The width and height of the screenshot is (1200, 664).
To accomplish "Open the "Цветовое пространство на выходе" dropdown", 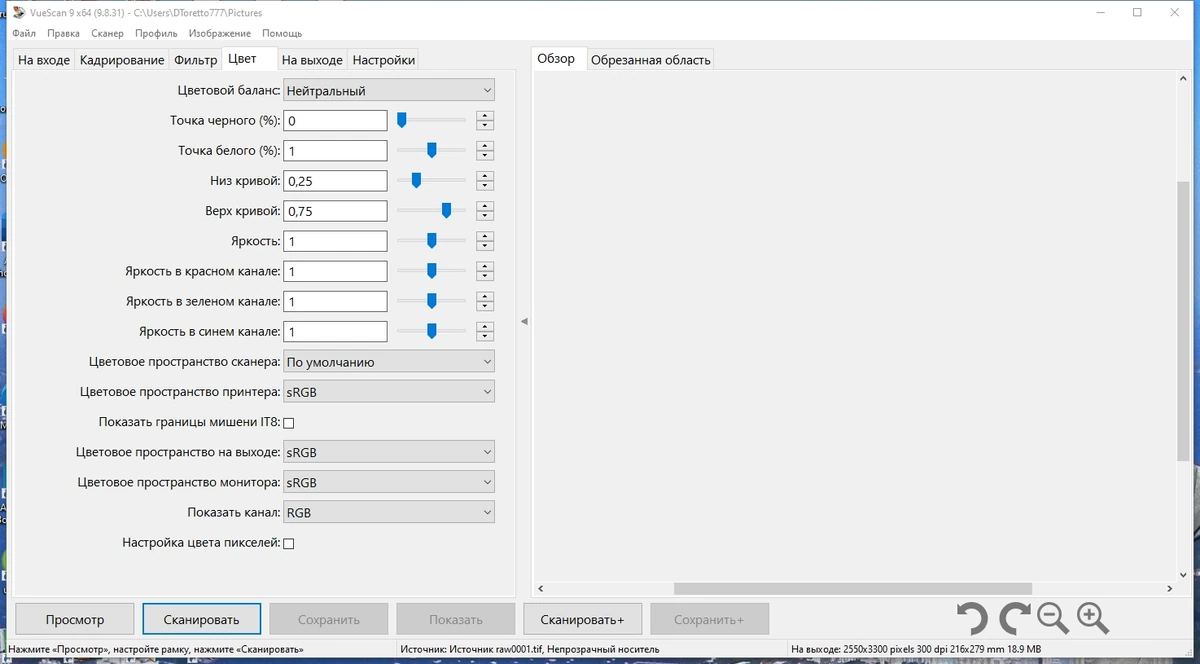I will coord(389,452).
